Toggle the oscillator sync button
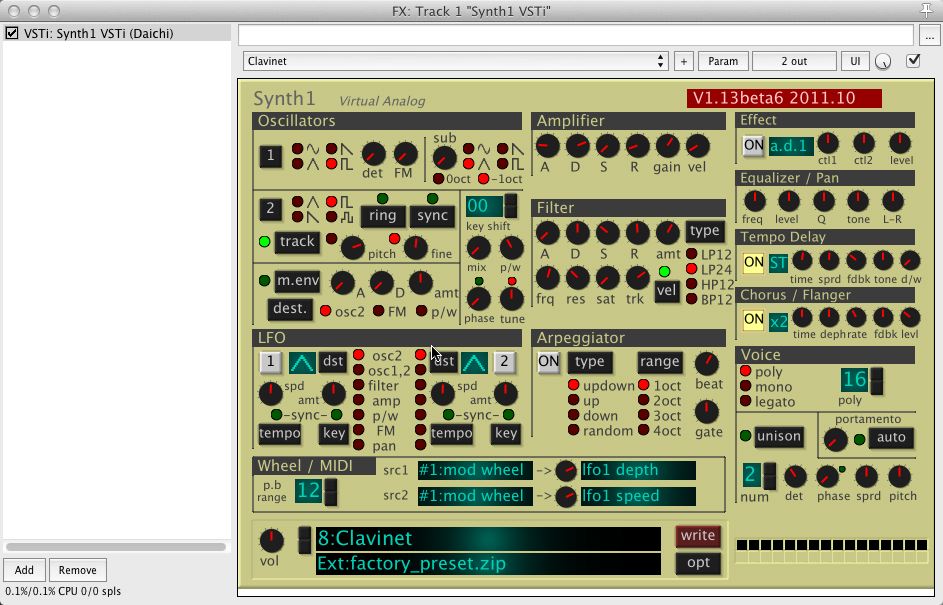 pyautogui.click(x=432, y=216)
